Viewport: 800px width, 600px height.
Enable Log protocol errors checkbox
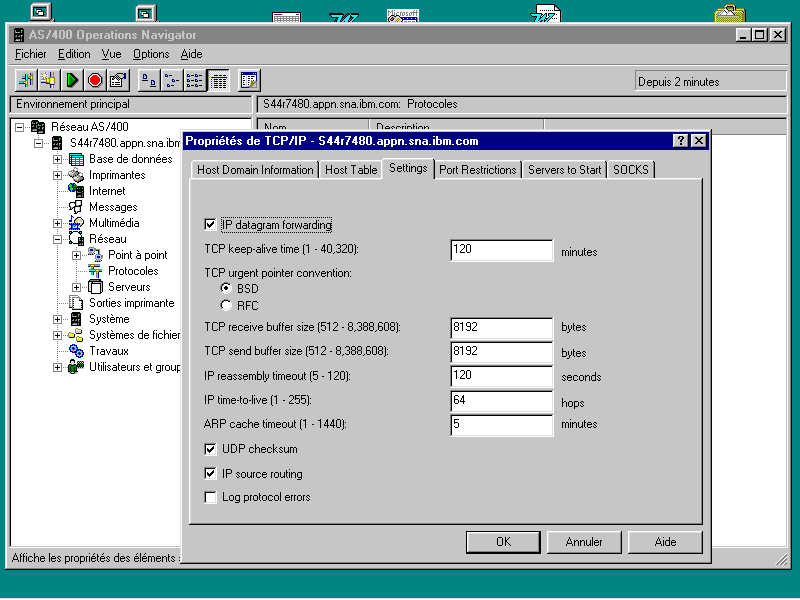pyautogui.click(x=210, y=497)
